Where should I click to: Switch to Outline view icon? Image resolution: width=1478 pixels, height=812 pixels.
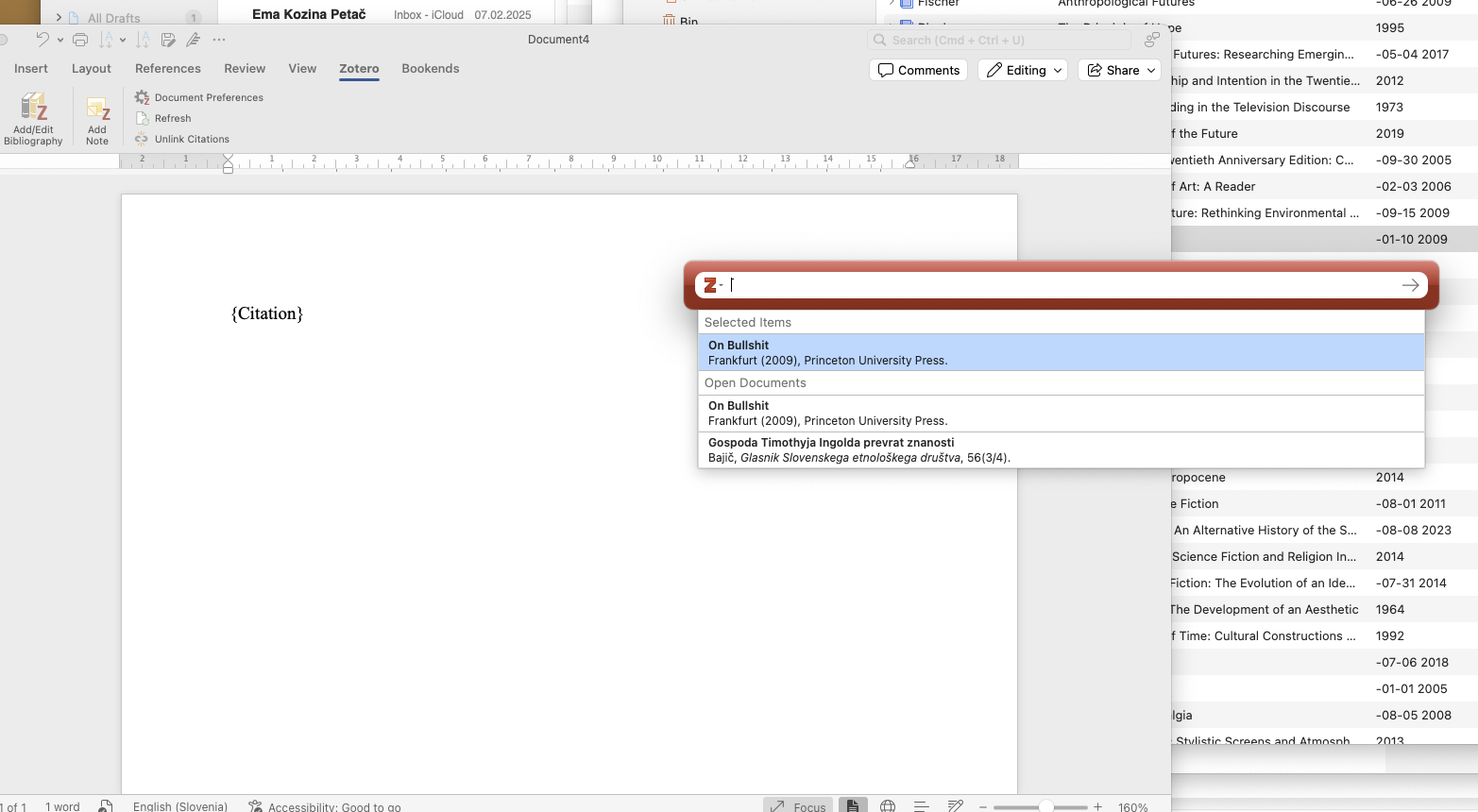[922, 806]
